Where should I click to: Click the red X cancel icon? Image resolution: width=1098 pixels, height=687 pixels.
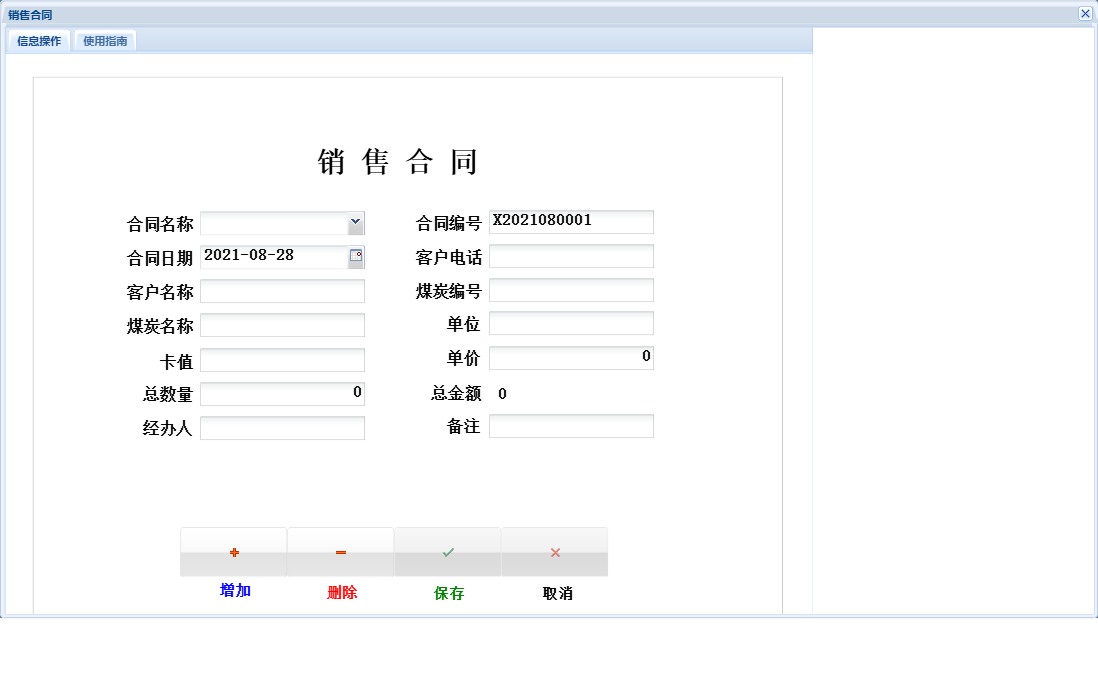pyautogui.click(x=554, y=551)
